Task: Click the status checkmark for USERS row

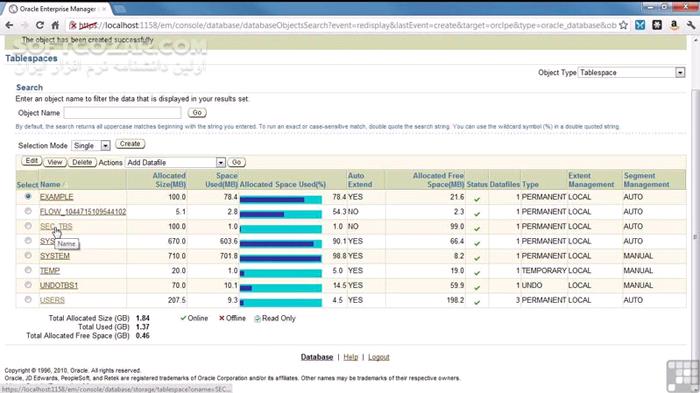Action: click(477, 302)
